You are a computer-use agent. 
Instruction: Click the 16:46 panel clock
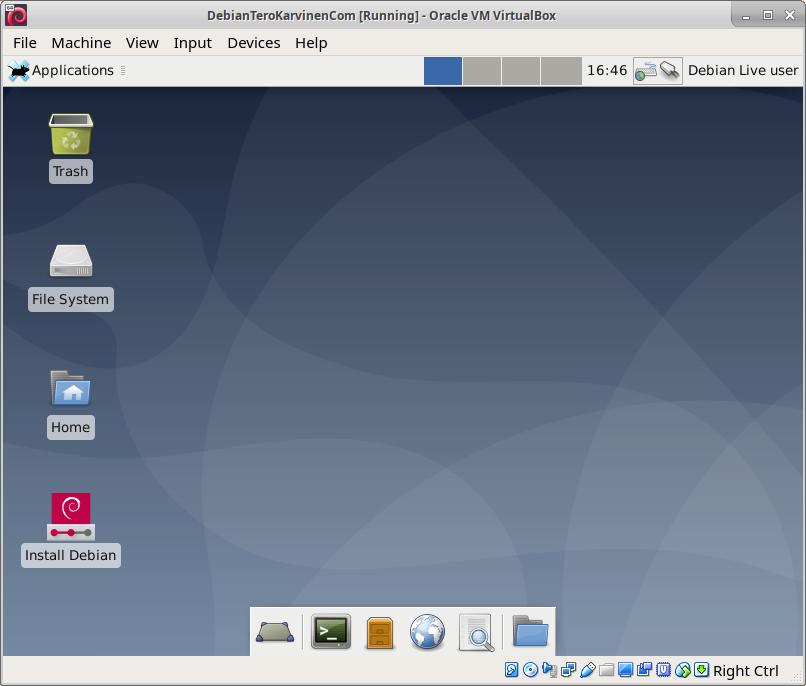pyautogui.click(x=607, y=70)
